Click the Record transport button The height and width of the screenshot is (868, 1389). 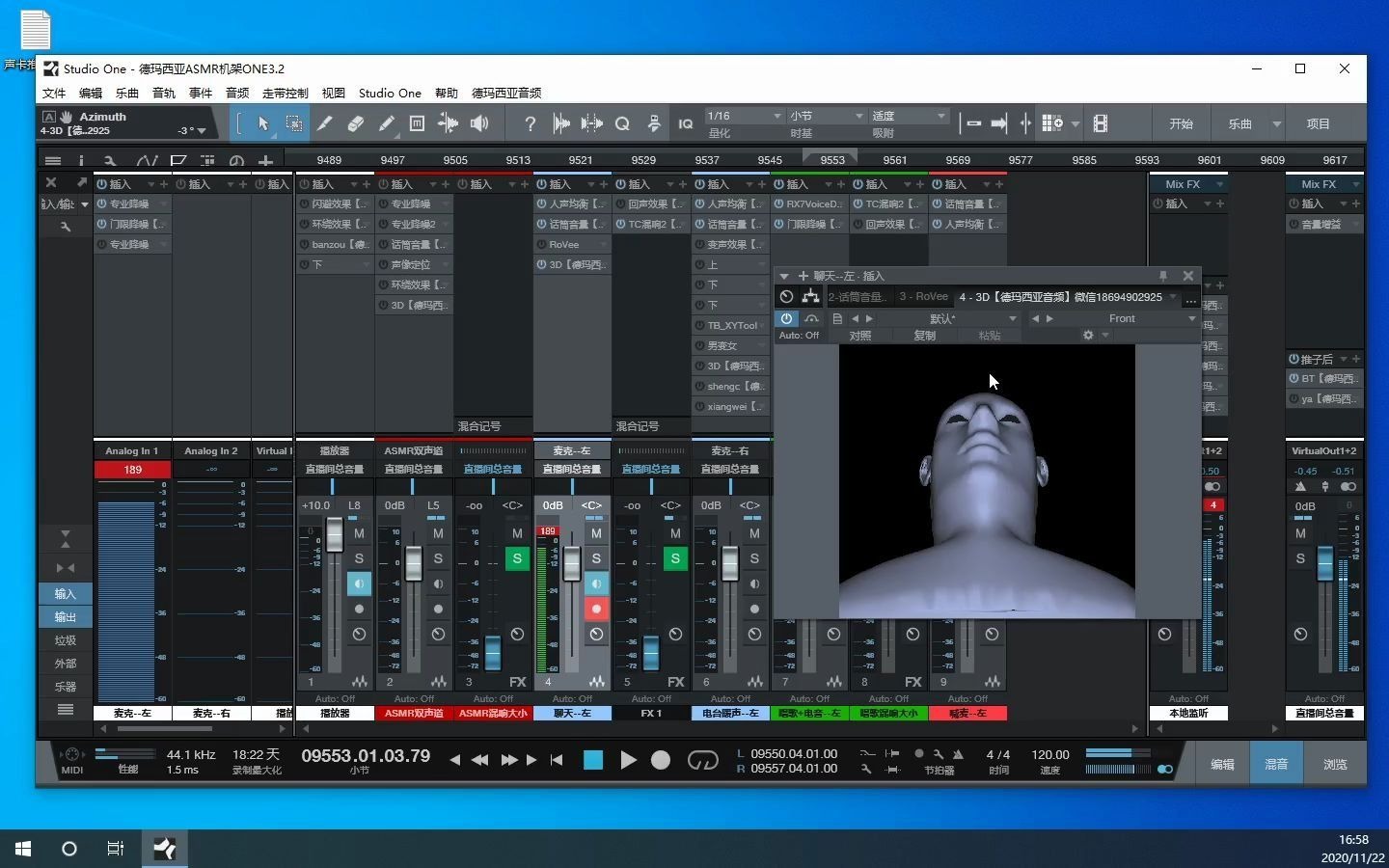pos(661,760)
